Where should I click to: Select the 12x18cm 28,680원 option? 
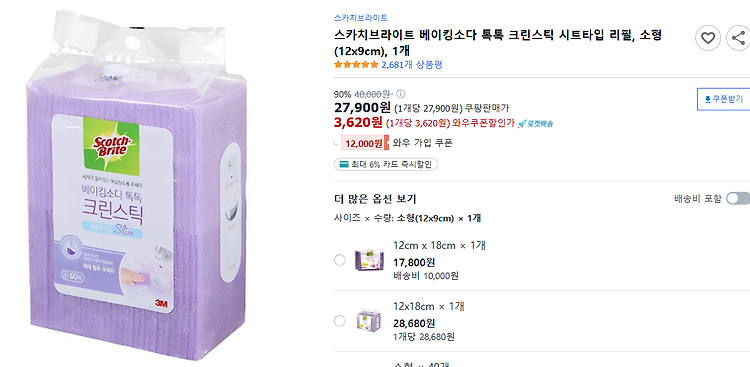tap(340, 321)
